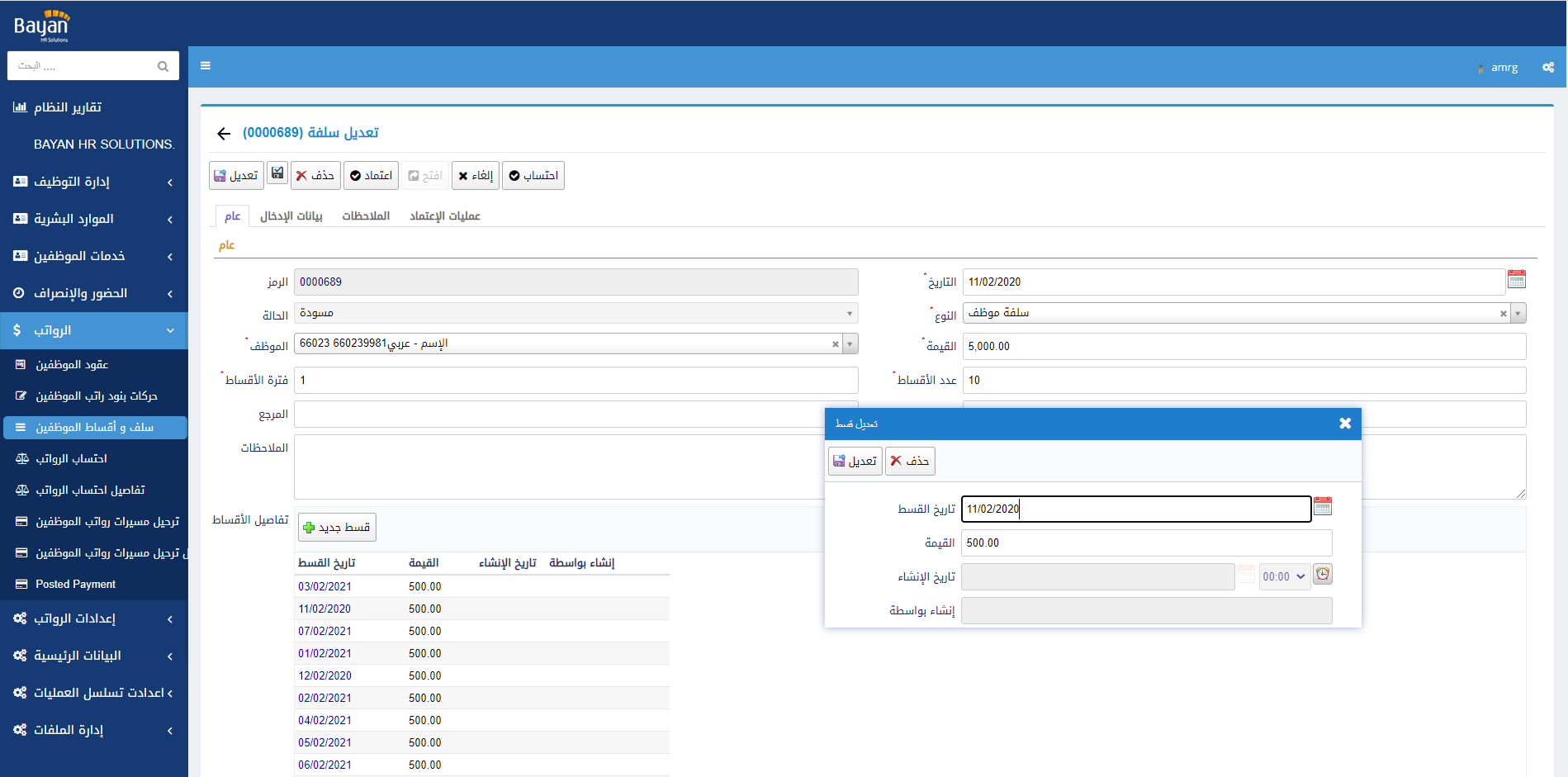Switch to الملاحظات tab
Viewport: 1568px width, 777px height.
point(366,216)
